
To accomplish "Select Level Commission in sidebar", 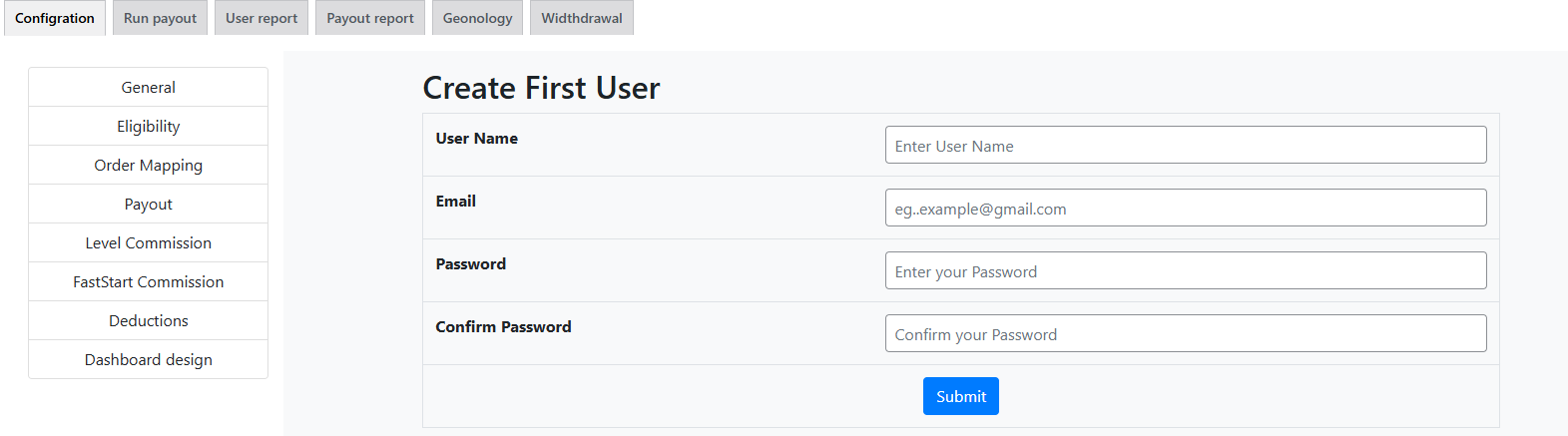I will click(148, 242).
